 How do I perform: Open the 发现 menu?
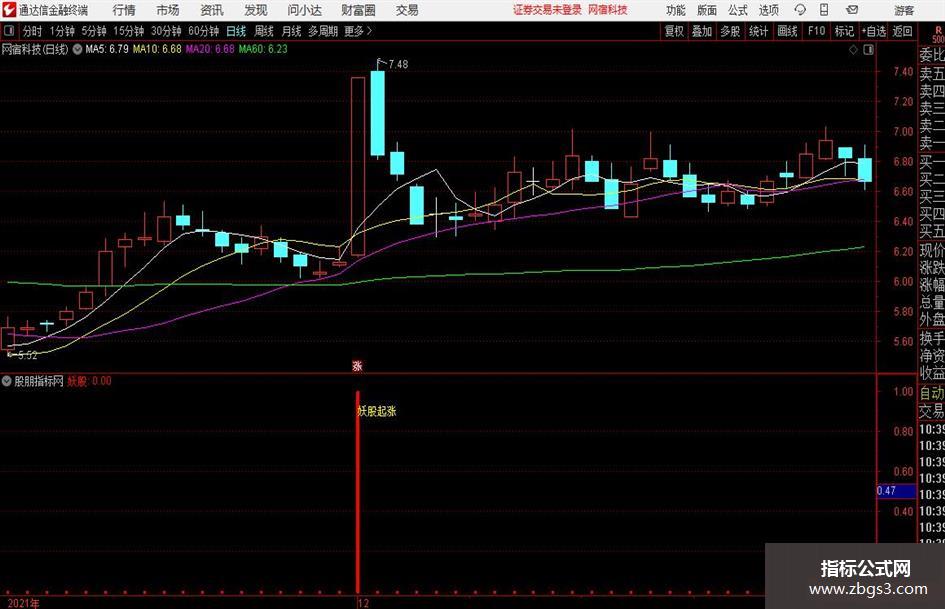pyautogui.click(x=256, y=10)
